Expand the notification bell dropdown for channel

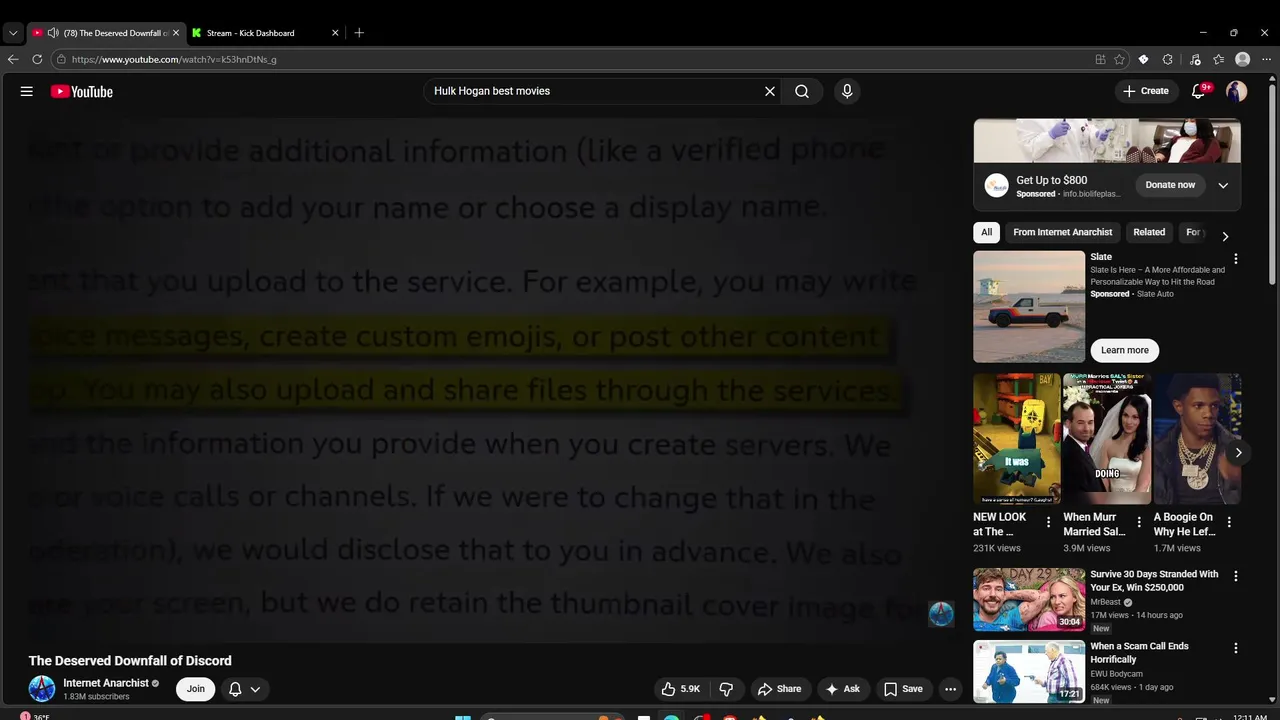(255, 689)
